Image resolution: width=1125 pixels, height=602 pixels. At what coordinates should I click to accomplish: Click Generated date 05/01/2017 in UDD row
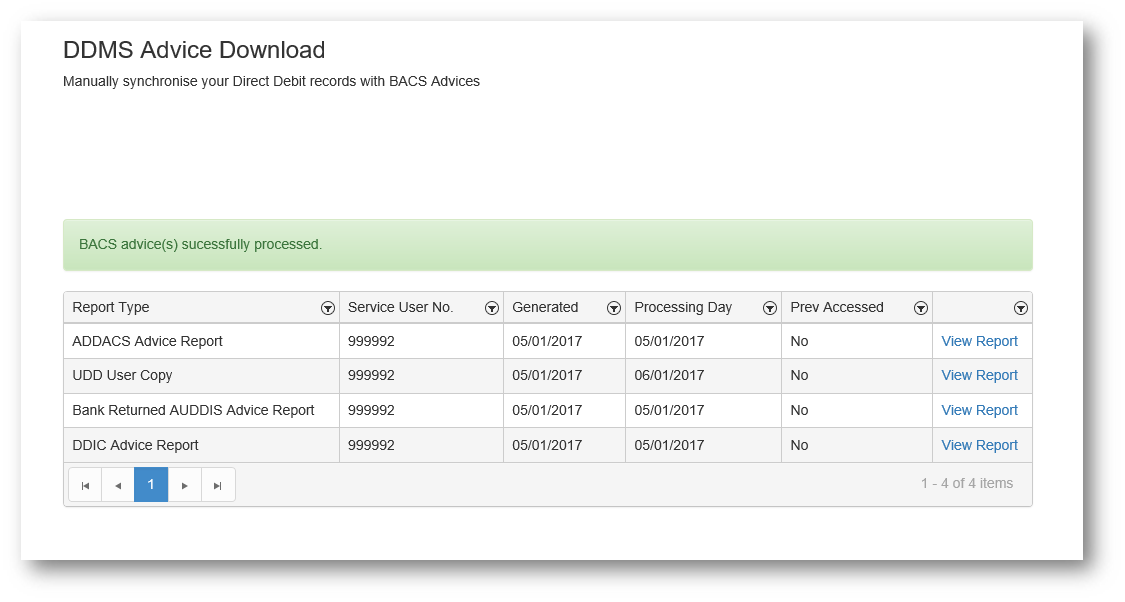click(x=547, y=375)
